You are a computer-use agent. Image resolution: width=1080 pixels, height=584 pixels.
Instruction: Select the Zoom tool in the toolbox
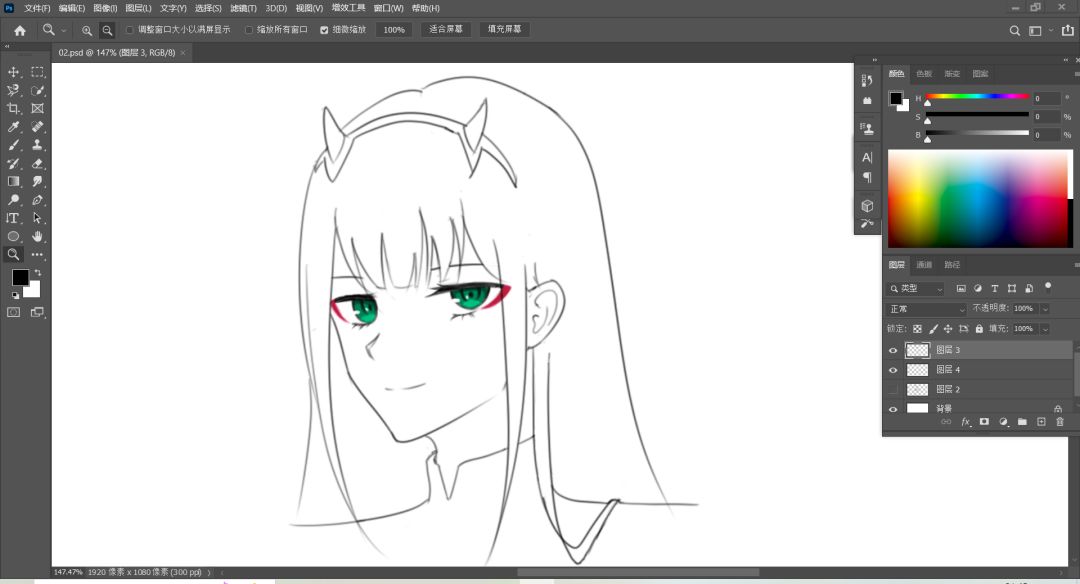[13, 254]
